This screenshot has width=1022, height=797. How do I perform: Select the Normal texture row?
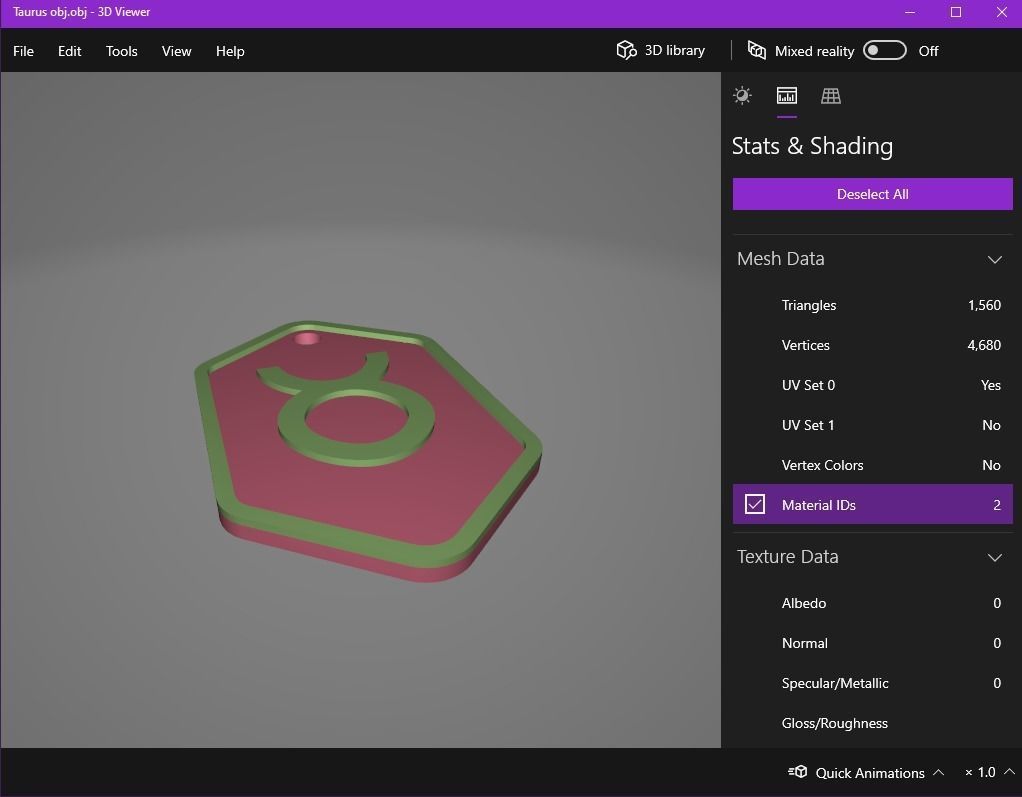click(x=872, y=643)
